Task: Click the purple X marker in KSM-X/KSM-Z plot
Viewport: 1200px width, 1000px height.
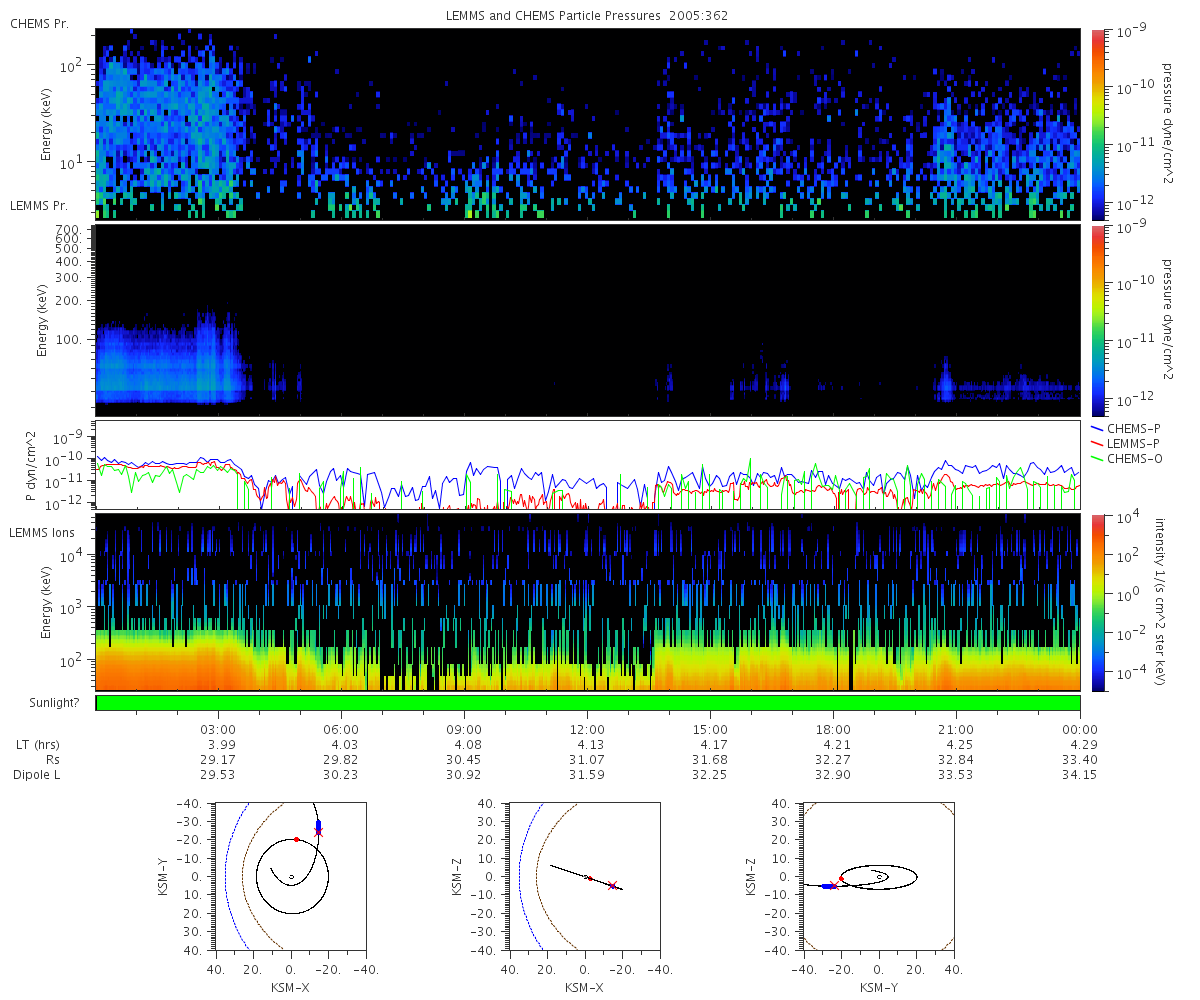Action: click(612, 885)
